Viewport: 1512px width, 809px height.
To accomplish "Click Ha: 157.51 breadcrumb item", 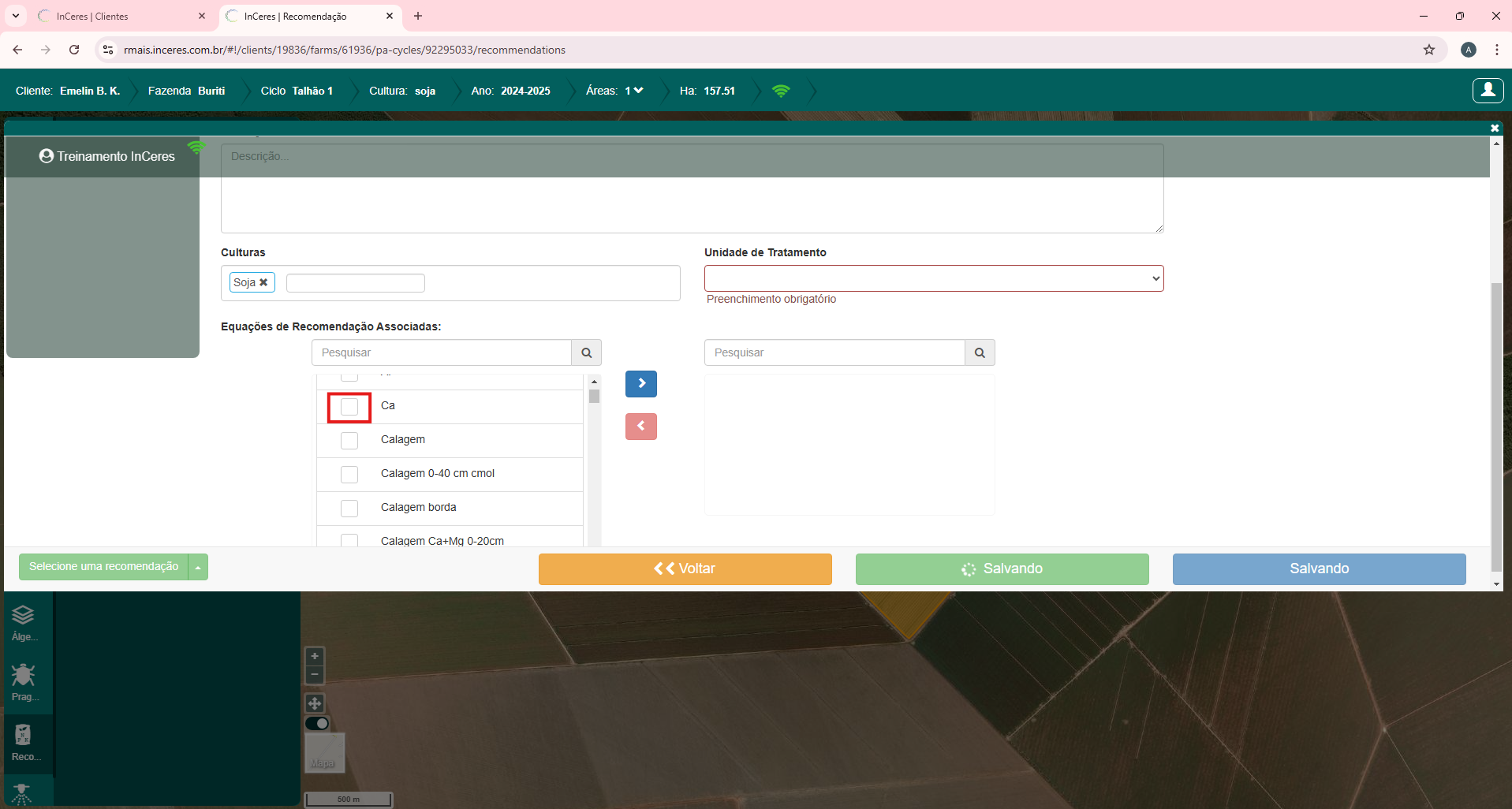I will (x=707, y=91).
